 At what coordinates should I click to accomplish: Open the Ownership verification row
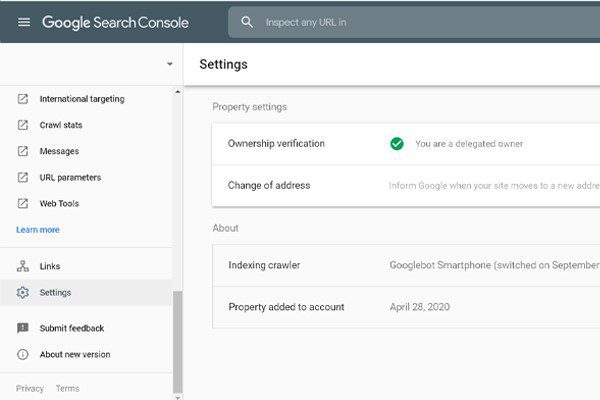click(x=406, y=144)
